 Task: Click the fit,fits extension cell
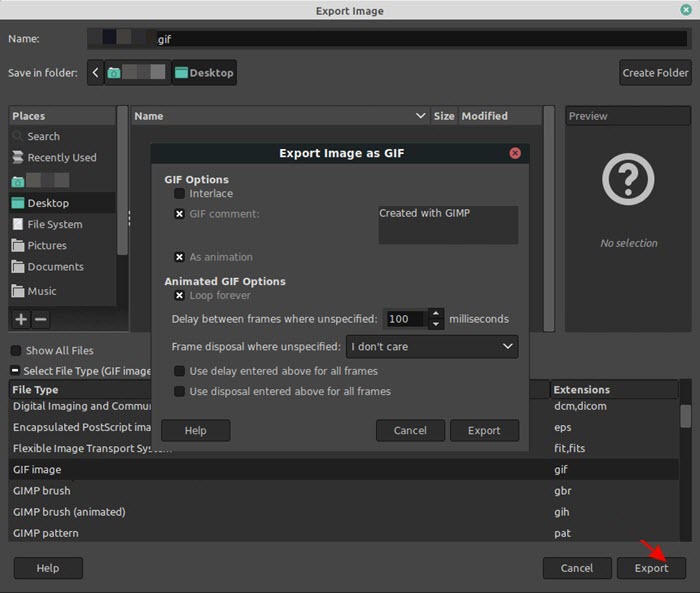pyautogui.click(x=570, y=448)
